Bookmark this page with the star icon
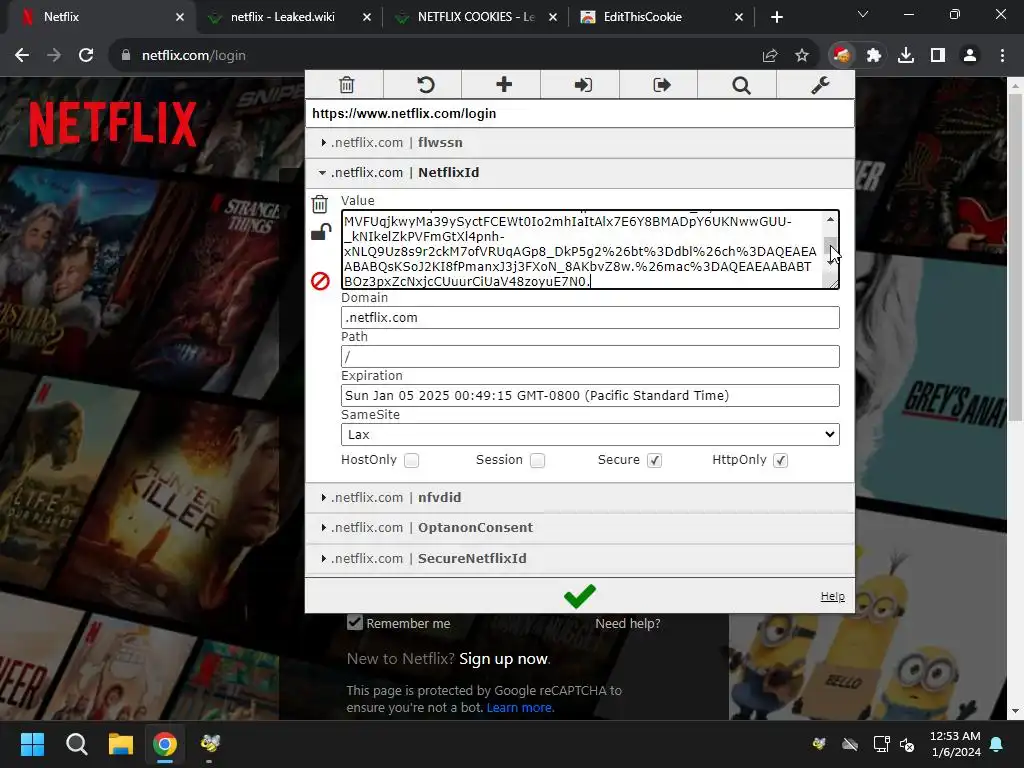This screenshot has width=1024, height=768. coord(802,56)
